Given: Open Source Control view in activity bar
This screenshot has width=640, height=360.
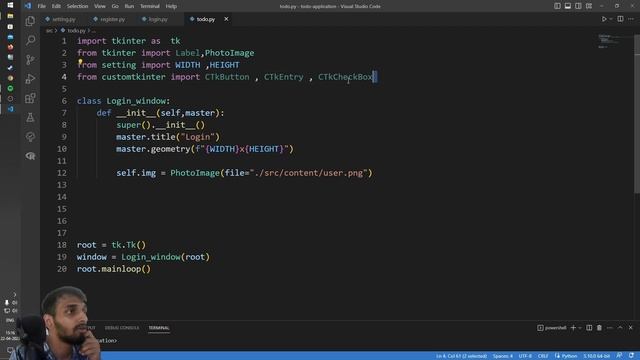Looking at the screenshot, I should tap(30, 60).
